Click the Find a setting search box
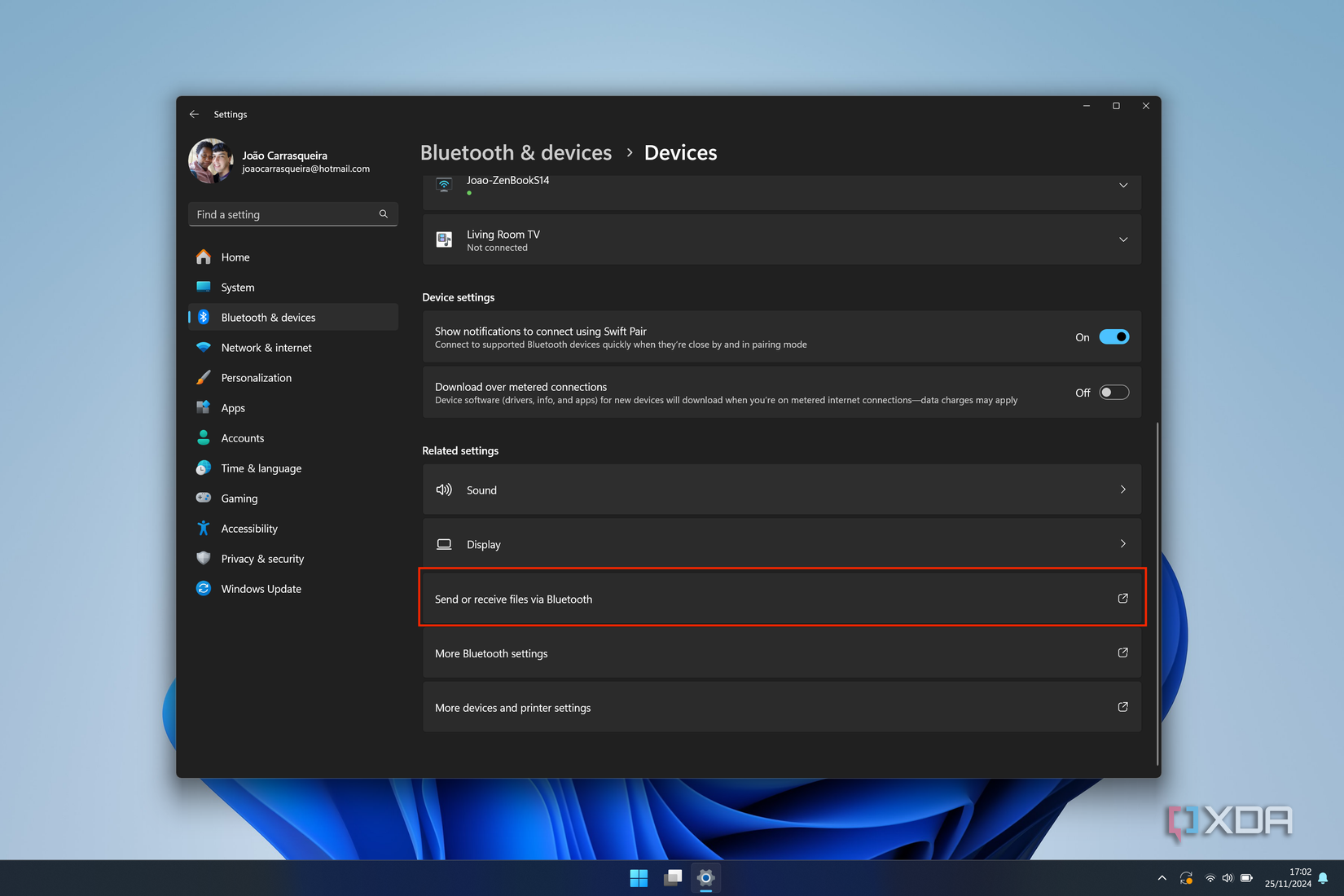This screenshot has width=1344, height=896. click(292, 214)
